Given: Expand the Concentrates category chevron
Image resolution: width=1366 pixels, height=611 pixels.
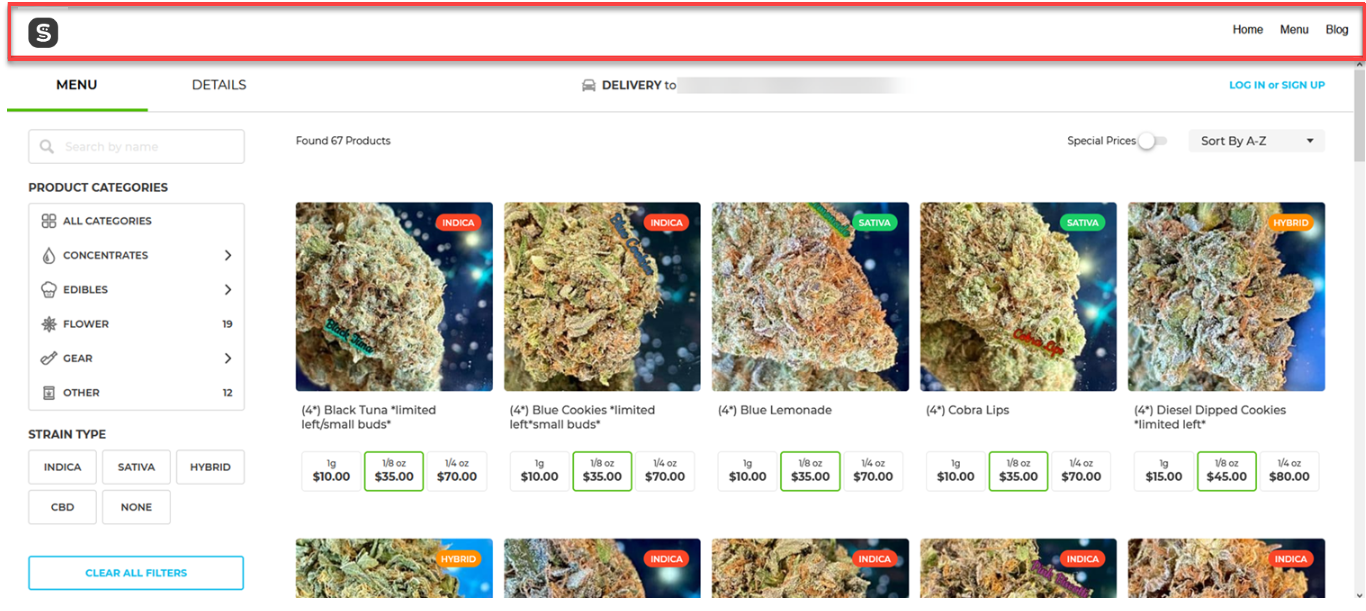Looking at the screenshot, I should click(228, 255).
